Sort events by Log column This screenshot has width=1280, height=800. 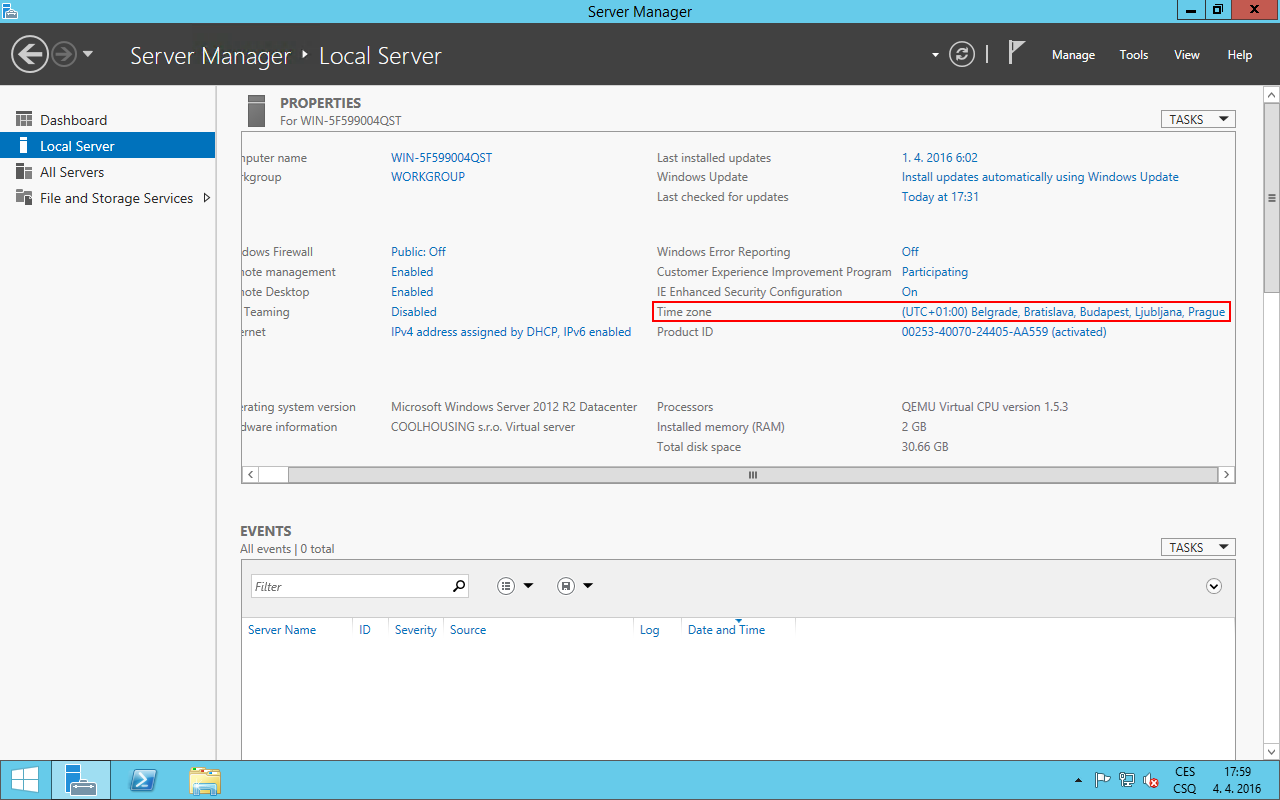pos(650,630)
